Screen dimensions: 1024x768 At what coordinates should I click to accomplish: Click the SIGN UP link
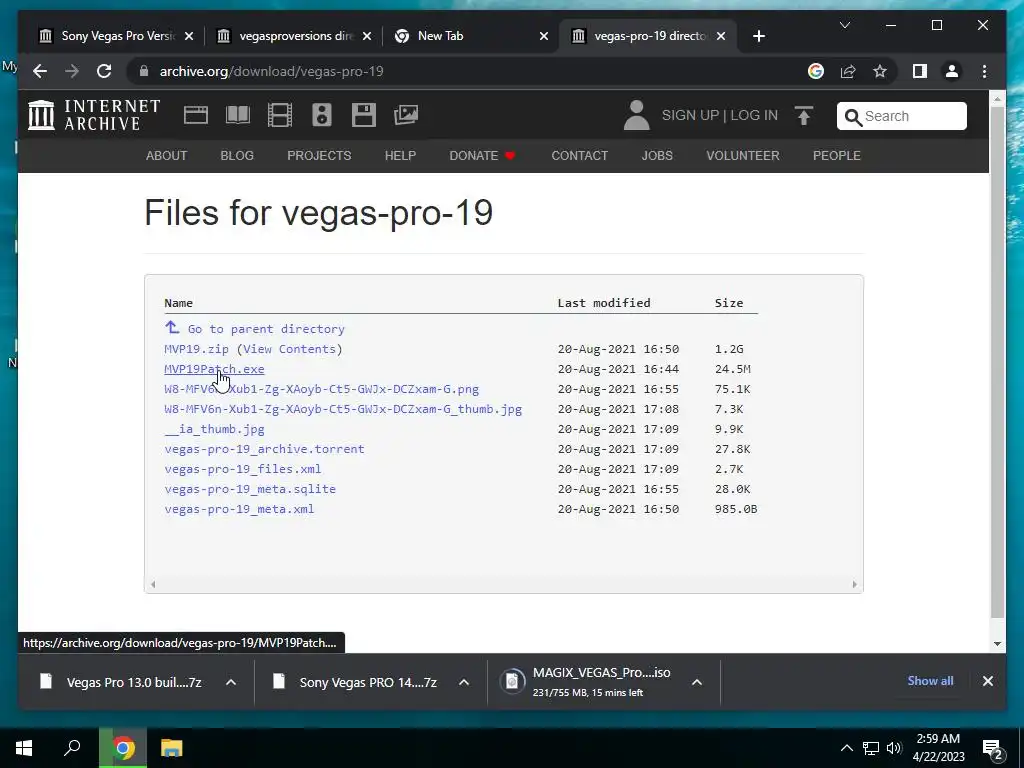pyautogui.click(x=690, y=115)
